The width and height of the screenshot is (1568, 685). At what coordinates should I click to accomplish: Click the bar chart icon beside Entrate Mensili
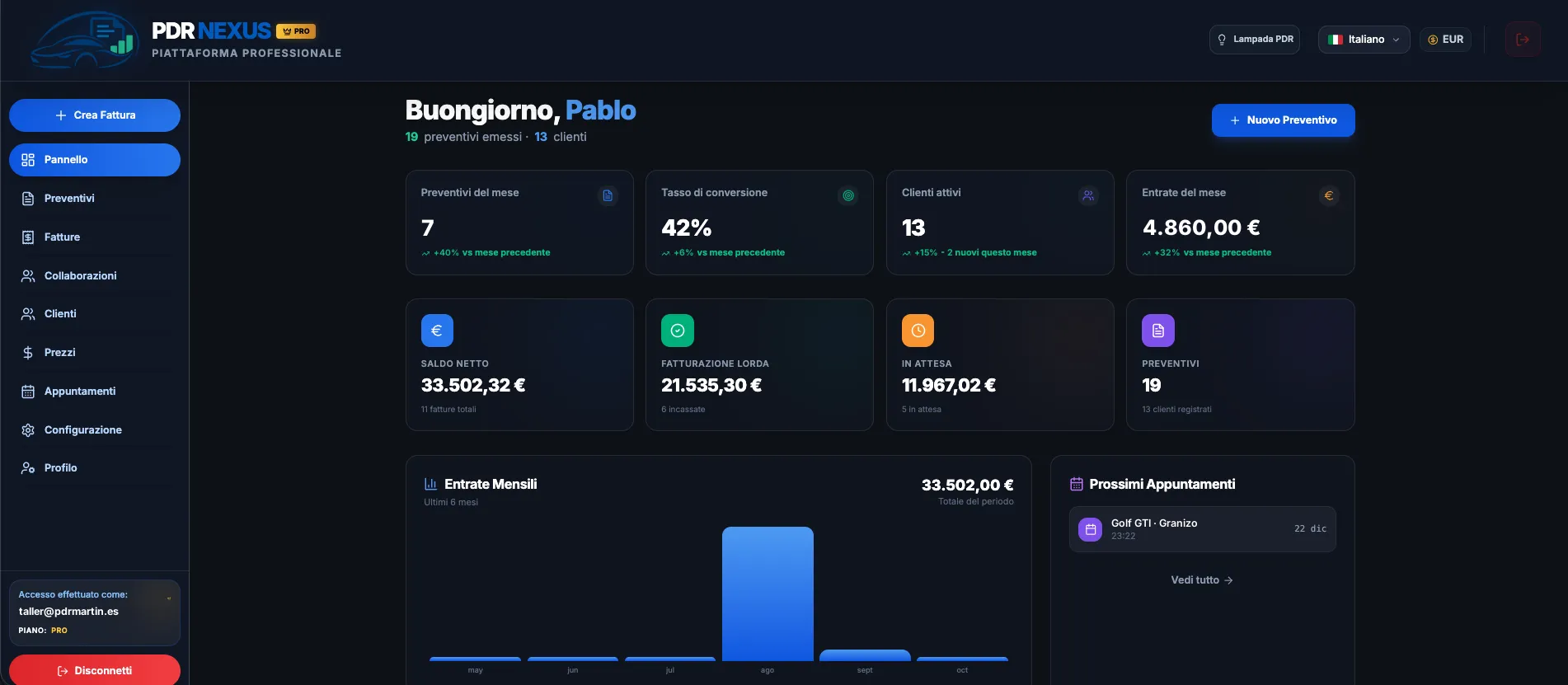(x=430, y=484)
